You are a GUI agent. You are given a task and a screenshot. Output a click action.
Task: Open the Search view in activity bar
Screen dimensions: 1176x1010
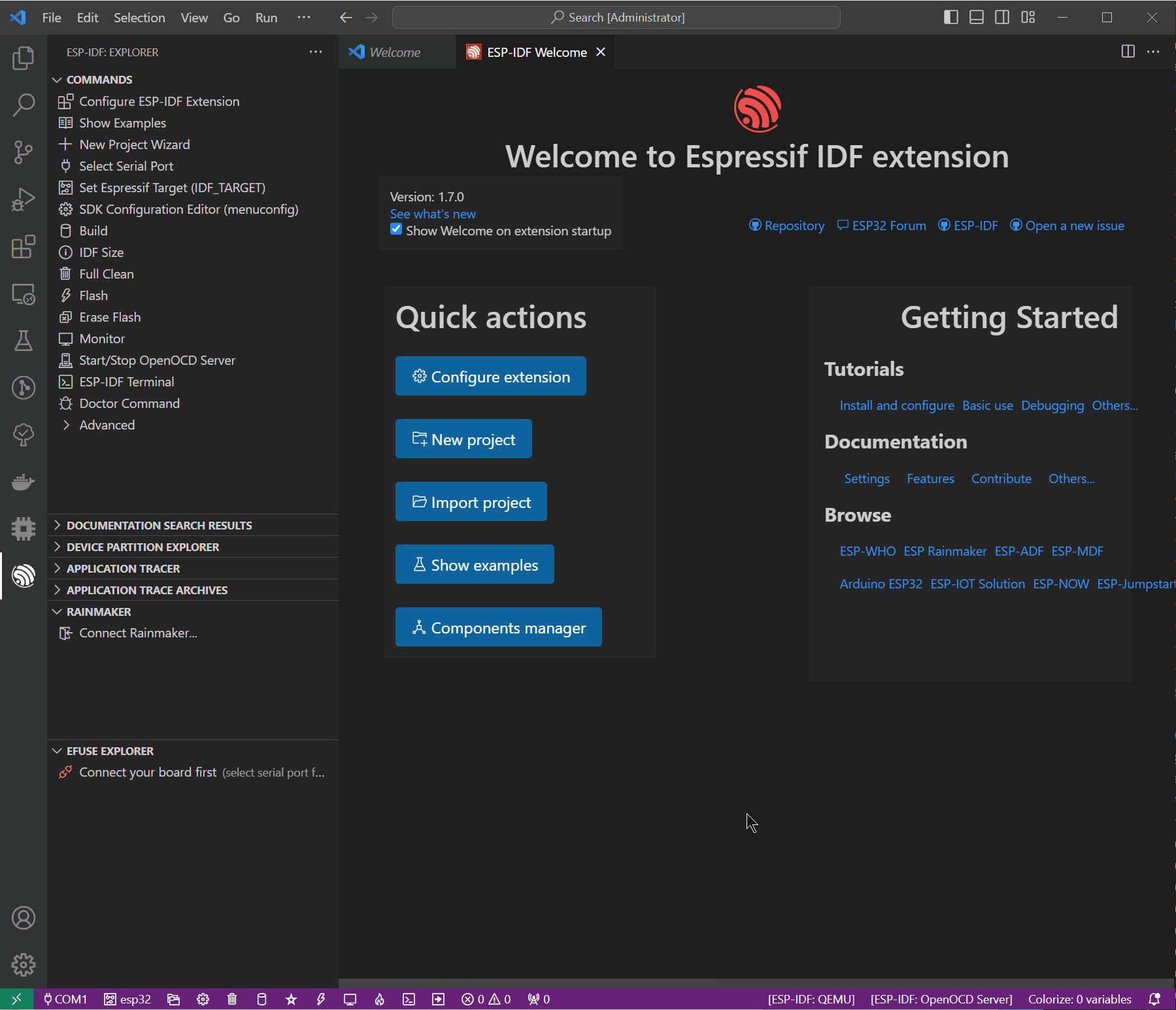[24, 105]
